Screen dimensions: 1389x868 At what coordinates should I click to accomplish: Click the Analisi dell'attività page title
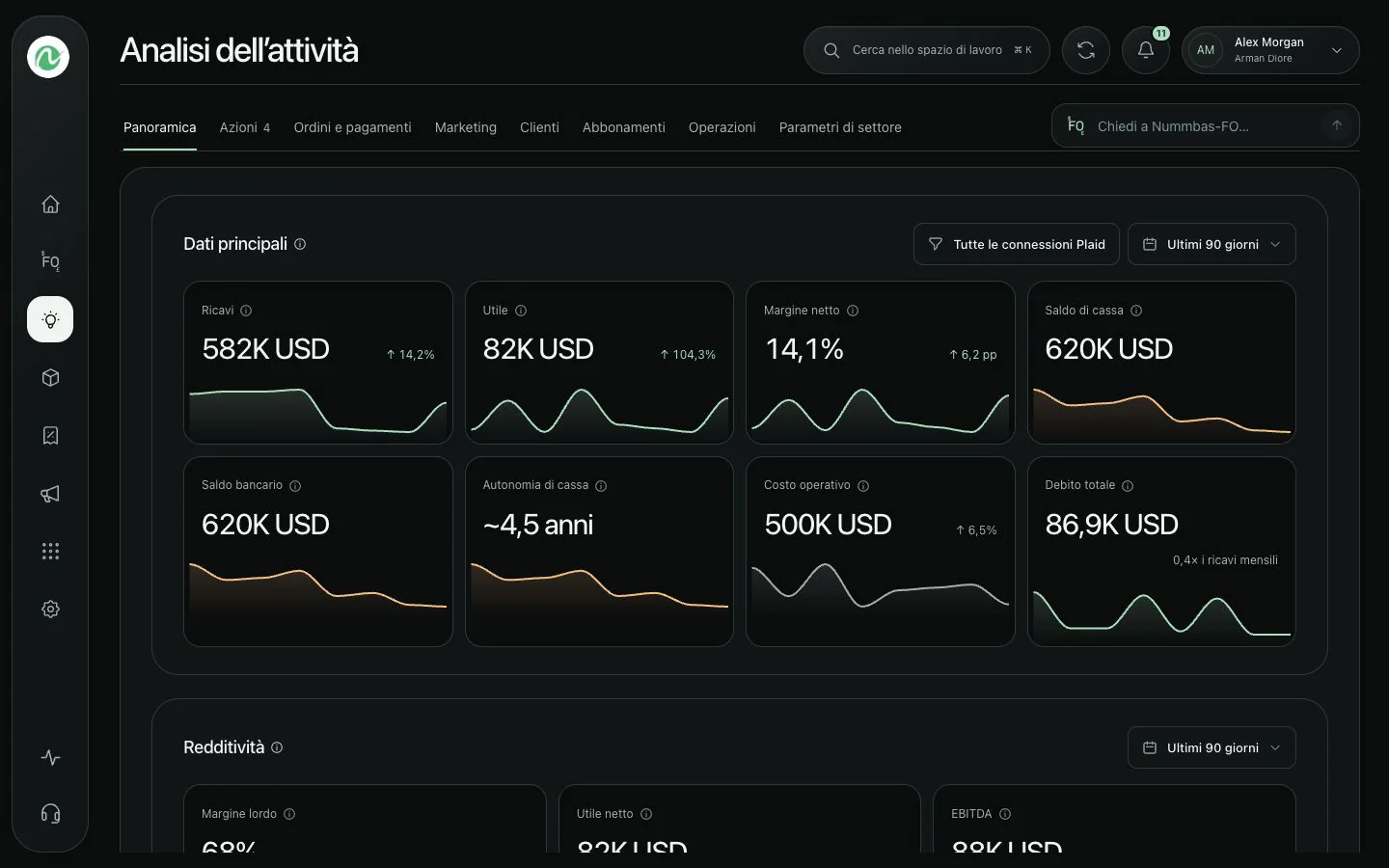[x=239, y=50]
